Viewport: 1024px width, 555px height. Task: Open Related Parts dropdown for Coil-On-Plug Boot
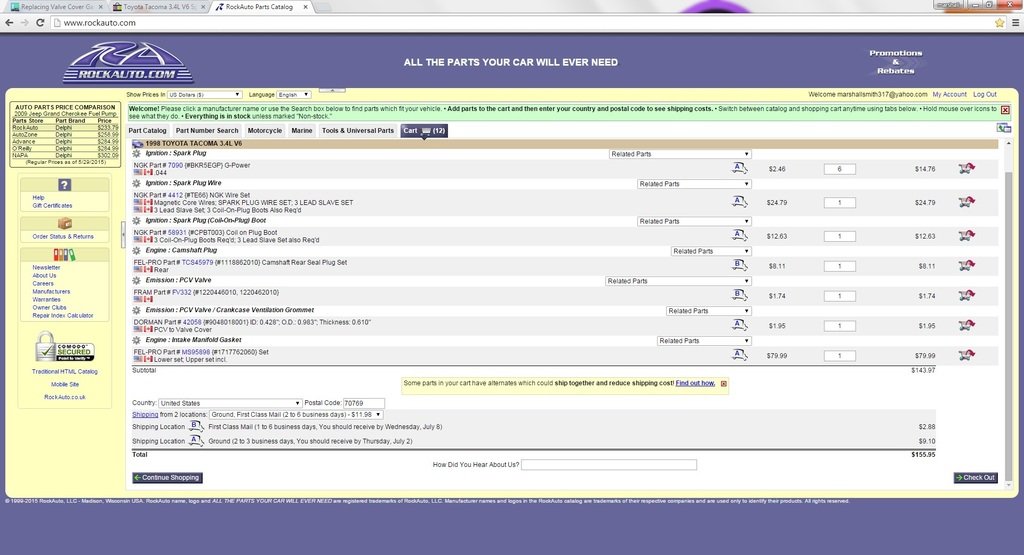[x=694, y=221]
